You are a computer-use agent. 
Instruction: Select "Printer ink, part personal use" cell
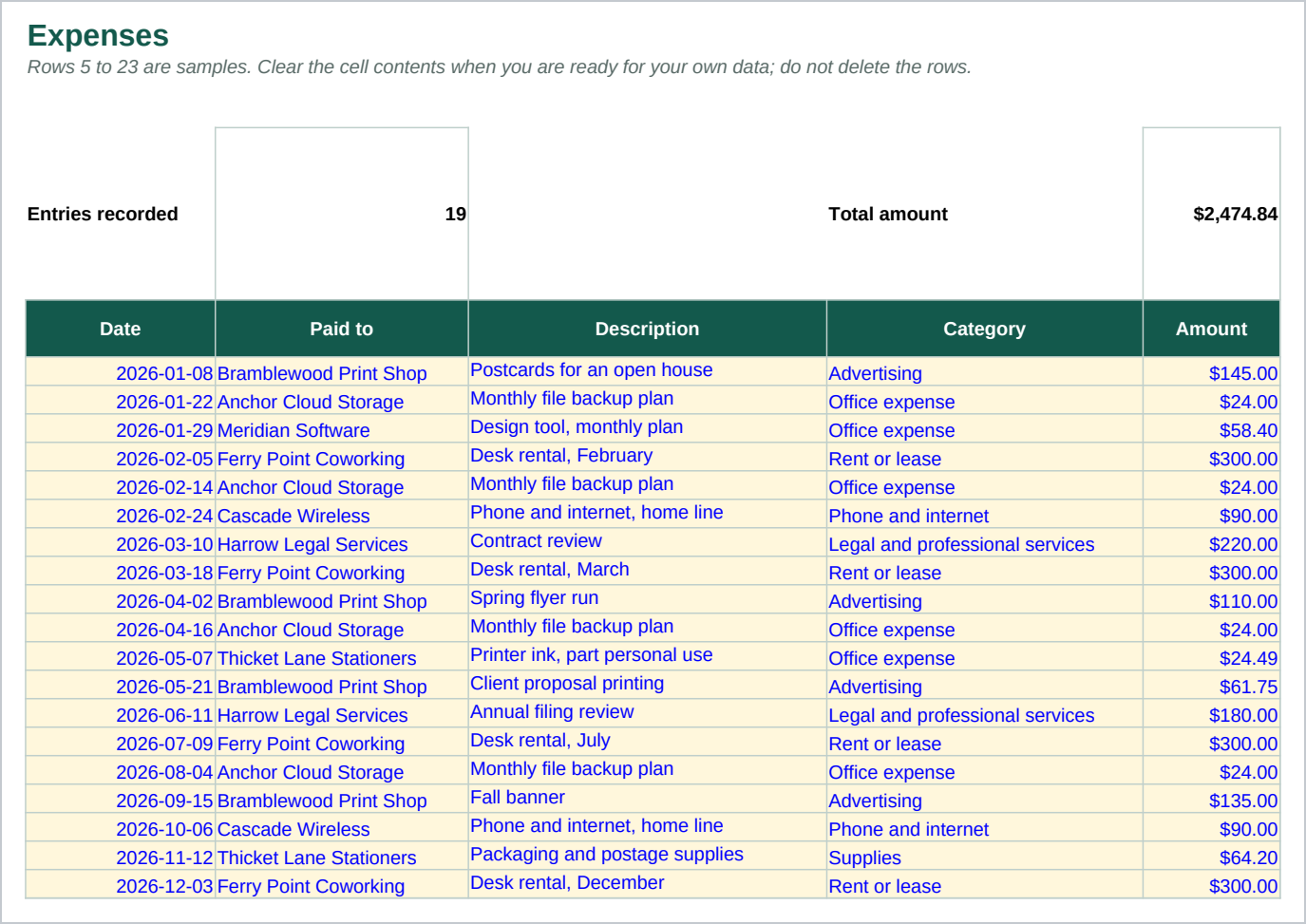[x=648, y=656]
